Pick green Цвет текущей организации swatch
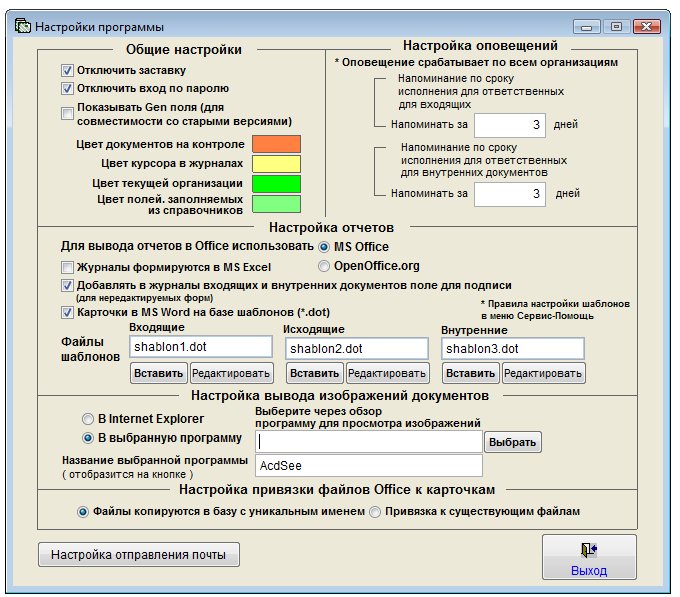680x597 pixels. [277, 184]
